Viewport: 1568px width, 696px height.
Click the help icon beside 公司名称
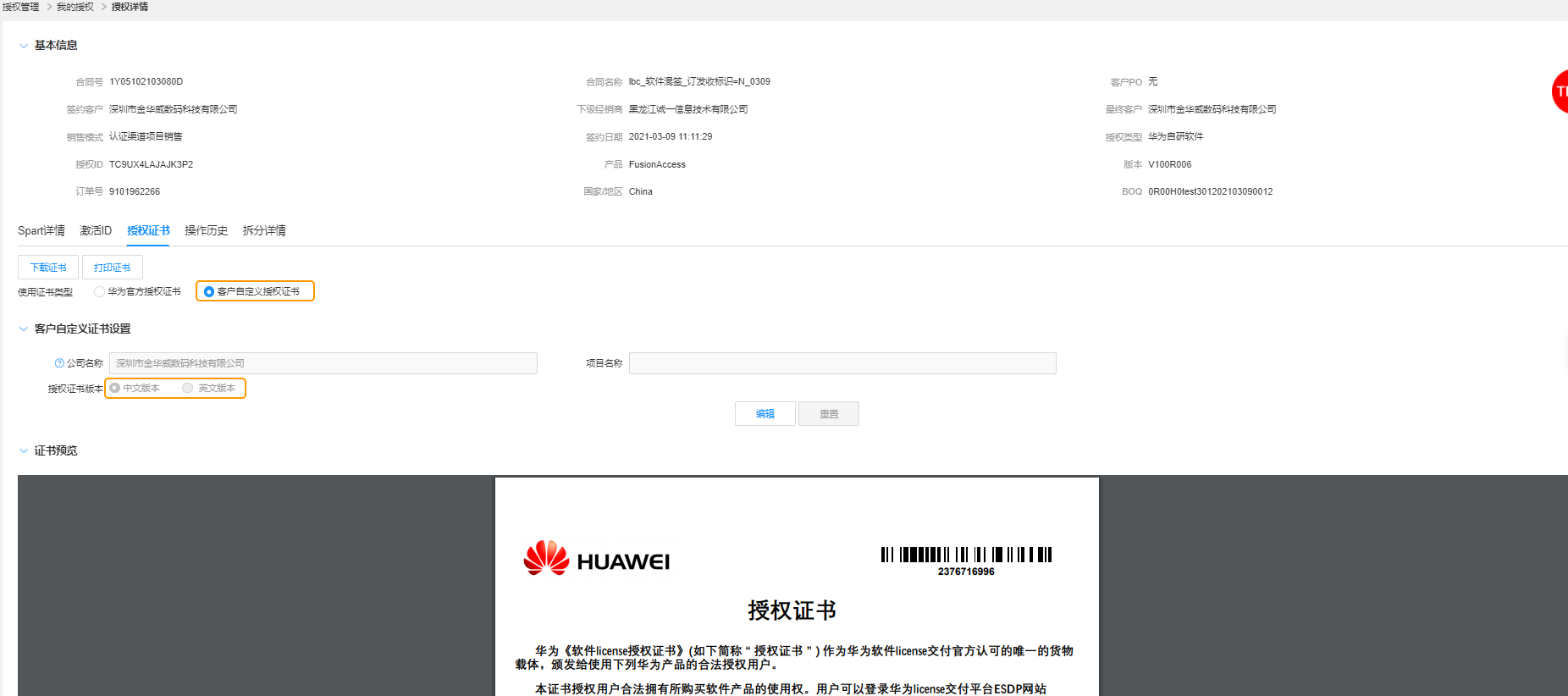pyautogui.click(x=59, y=363)
